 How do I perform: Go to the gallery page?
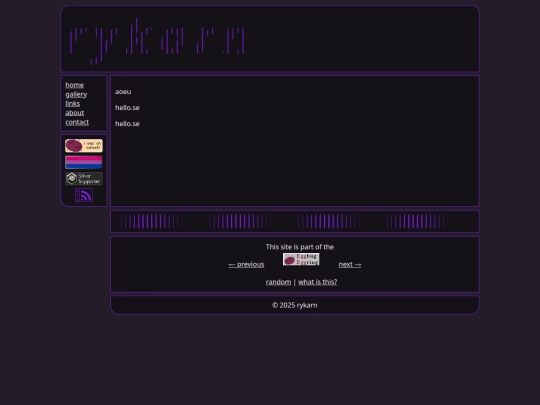point(76,94)
